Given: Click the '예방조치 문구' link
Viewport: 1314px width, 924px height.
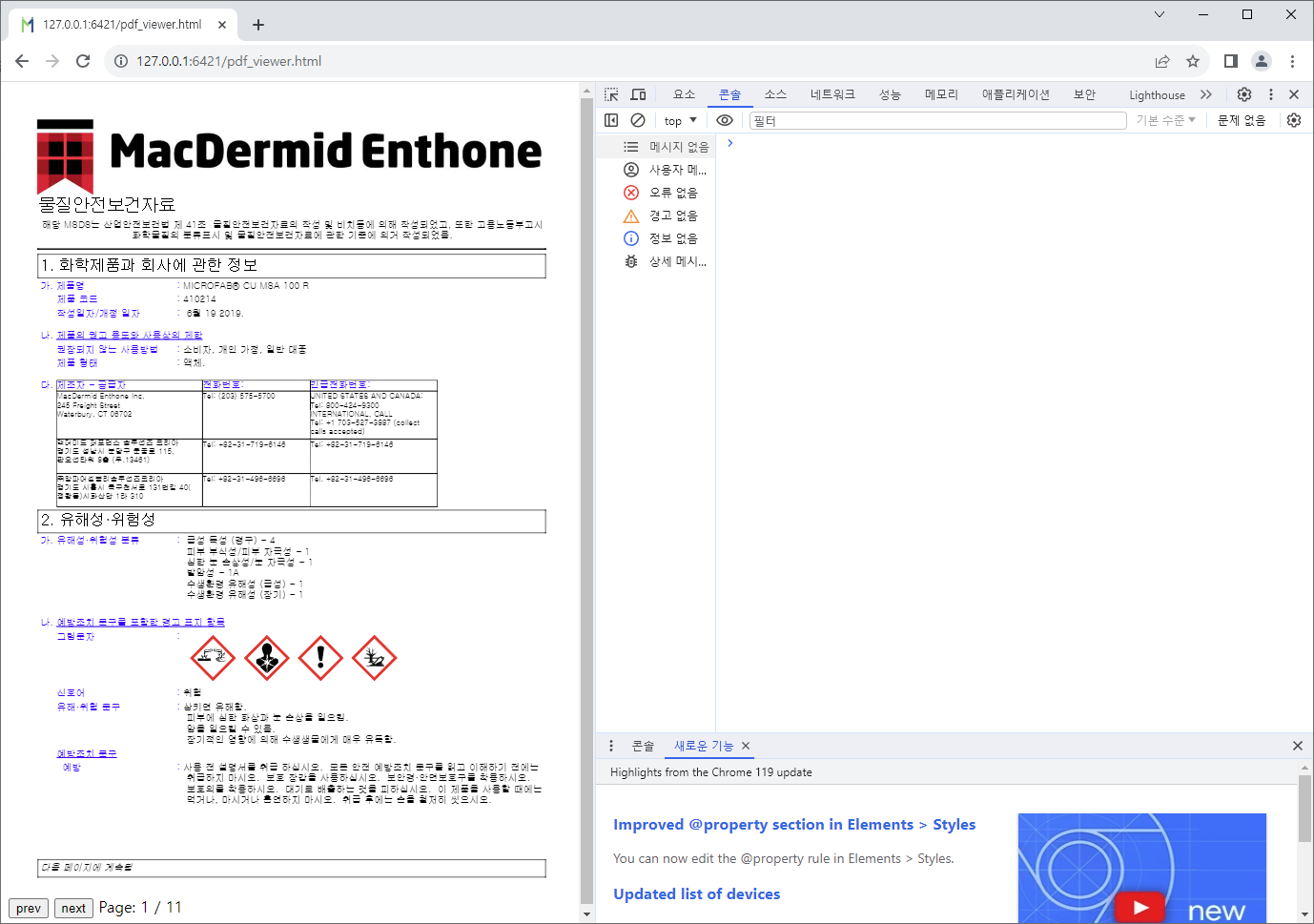Looking at the screenshot, I should click(86, 754).
